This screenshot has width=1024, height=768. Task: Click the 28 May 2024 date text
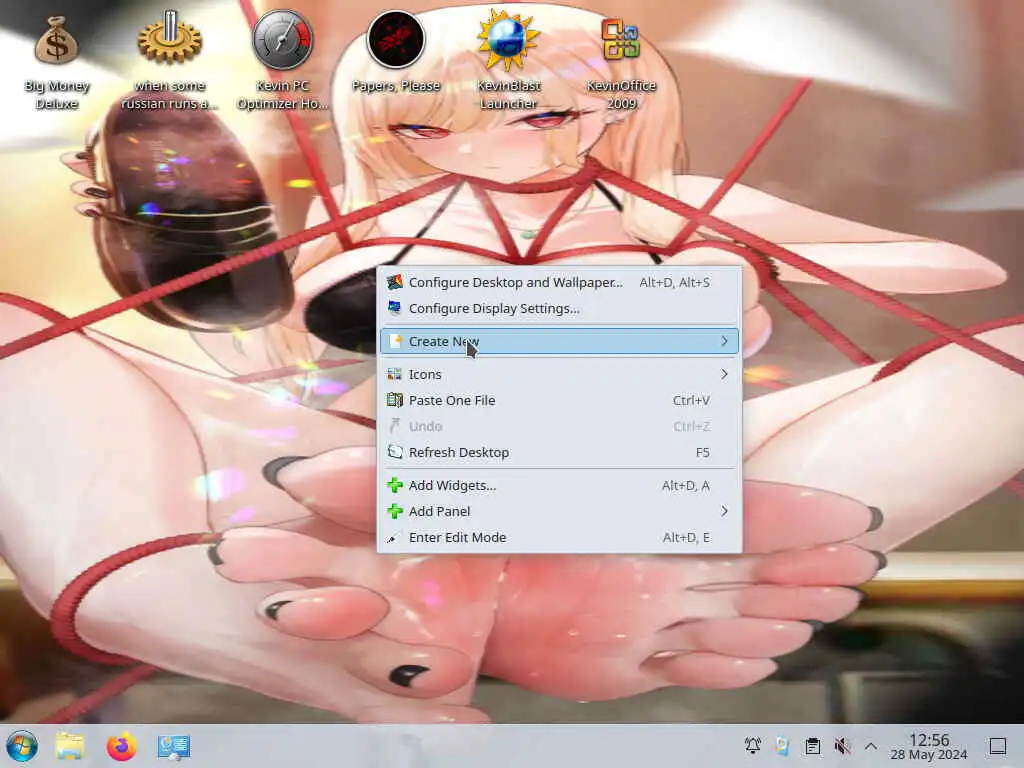929,755
